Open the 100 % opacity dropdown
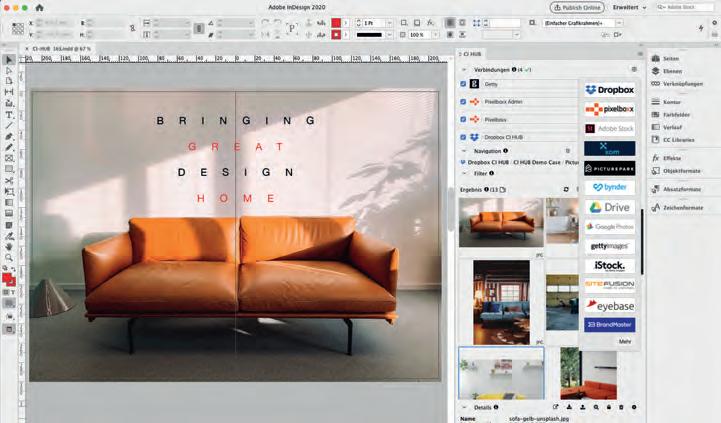Image resolution: width=721 pixels, height=423 pixels. coord(435,35)
